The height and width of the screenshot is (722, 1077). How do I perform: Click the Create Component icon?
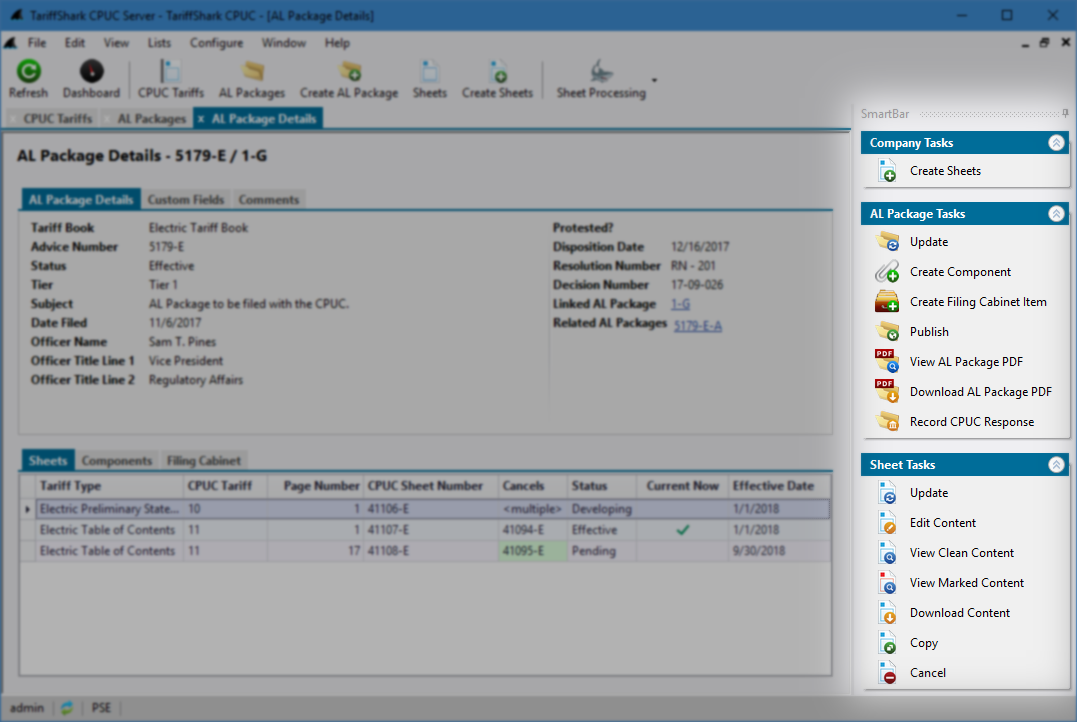(x=887, y=272)
